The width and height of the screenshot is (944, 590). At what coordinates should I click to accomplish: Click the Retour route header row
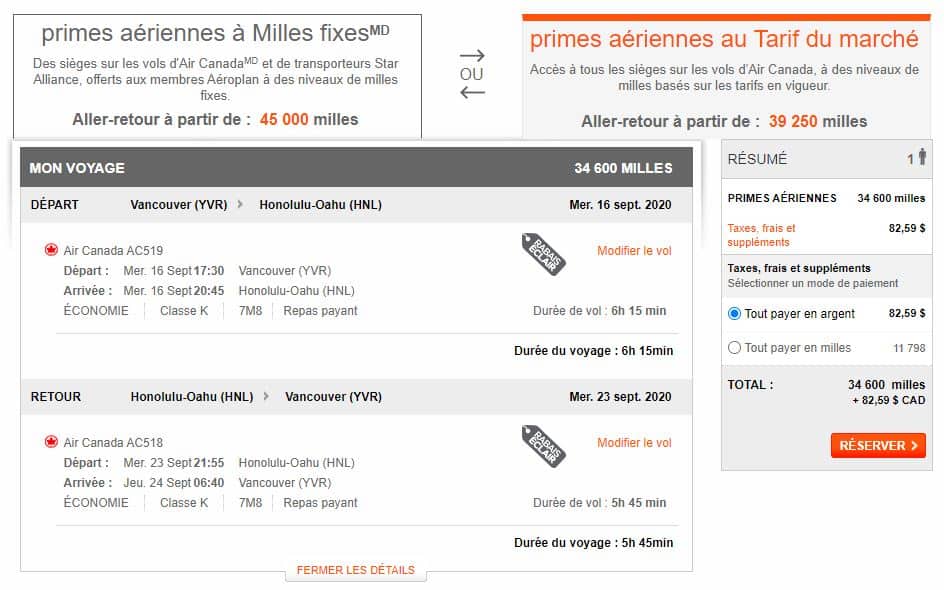(355, 397)
